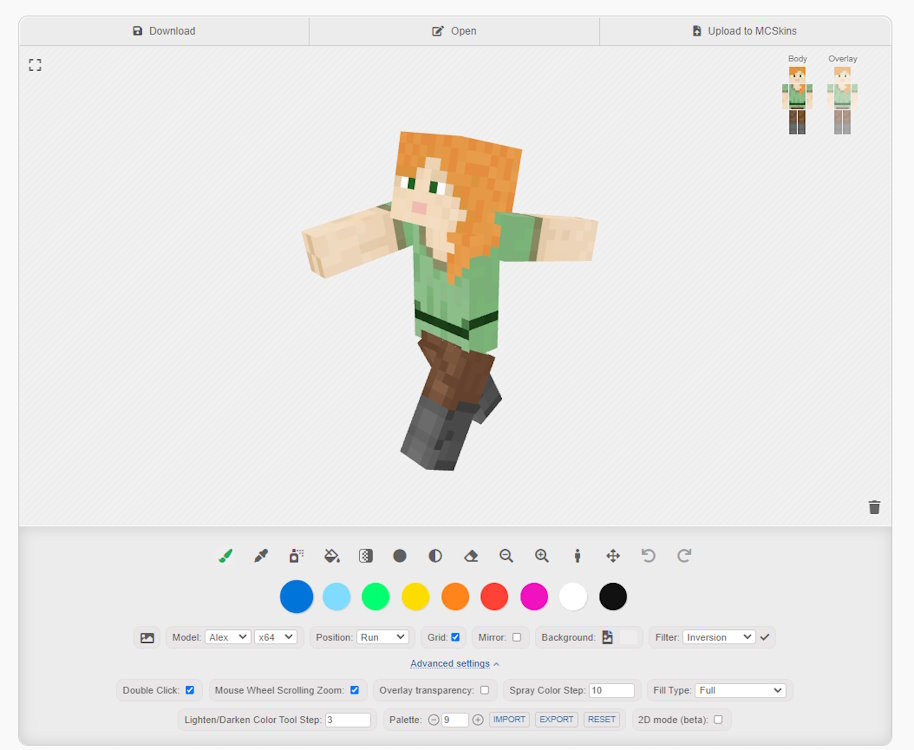Click the palette EXPORT button
Image resolution: width=914 pixels, height=750 pixels.
(556, 720)
